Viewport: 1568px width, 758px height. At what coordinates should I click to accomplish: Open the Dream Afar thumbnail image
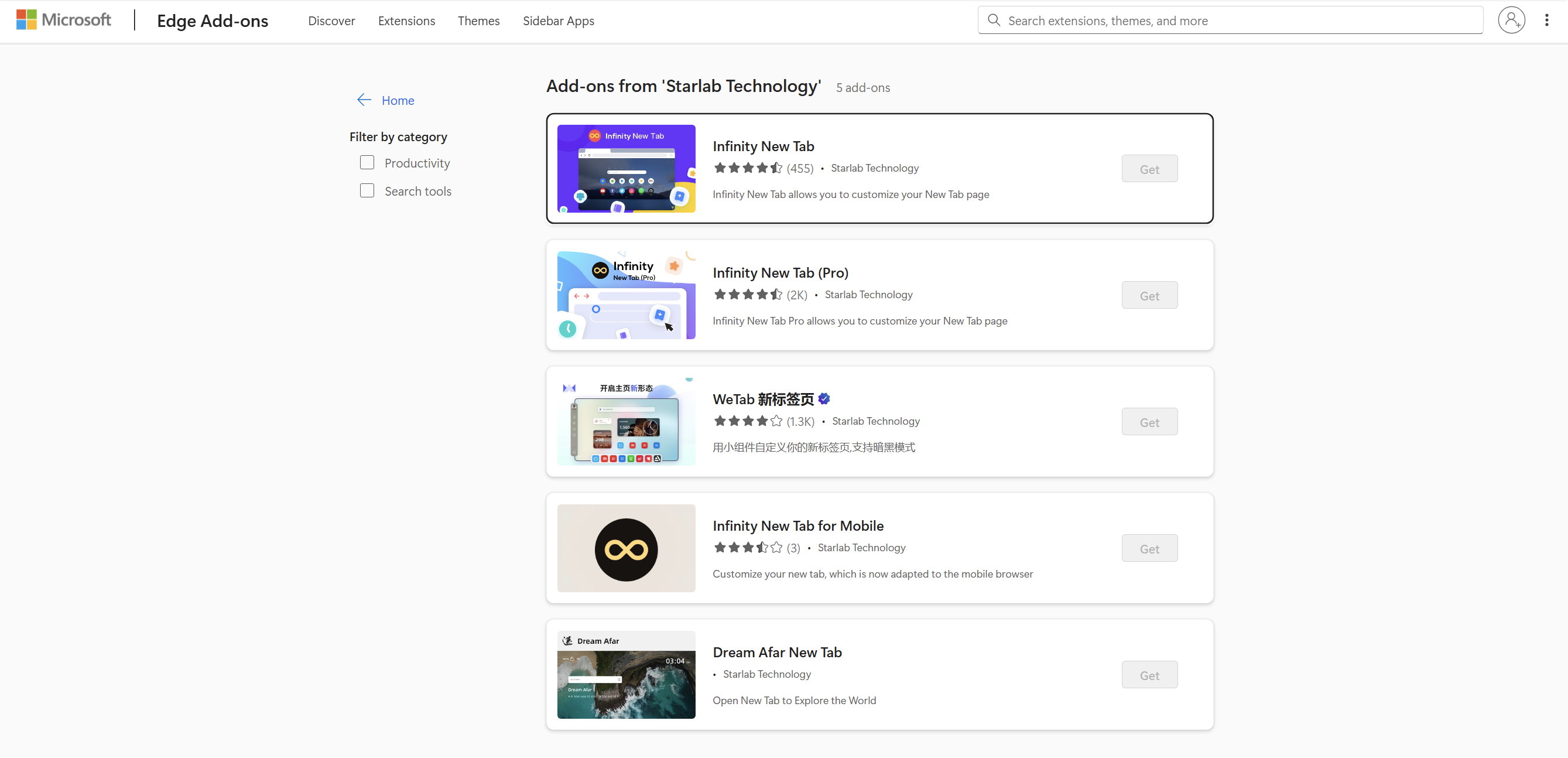coord(626,675)
